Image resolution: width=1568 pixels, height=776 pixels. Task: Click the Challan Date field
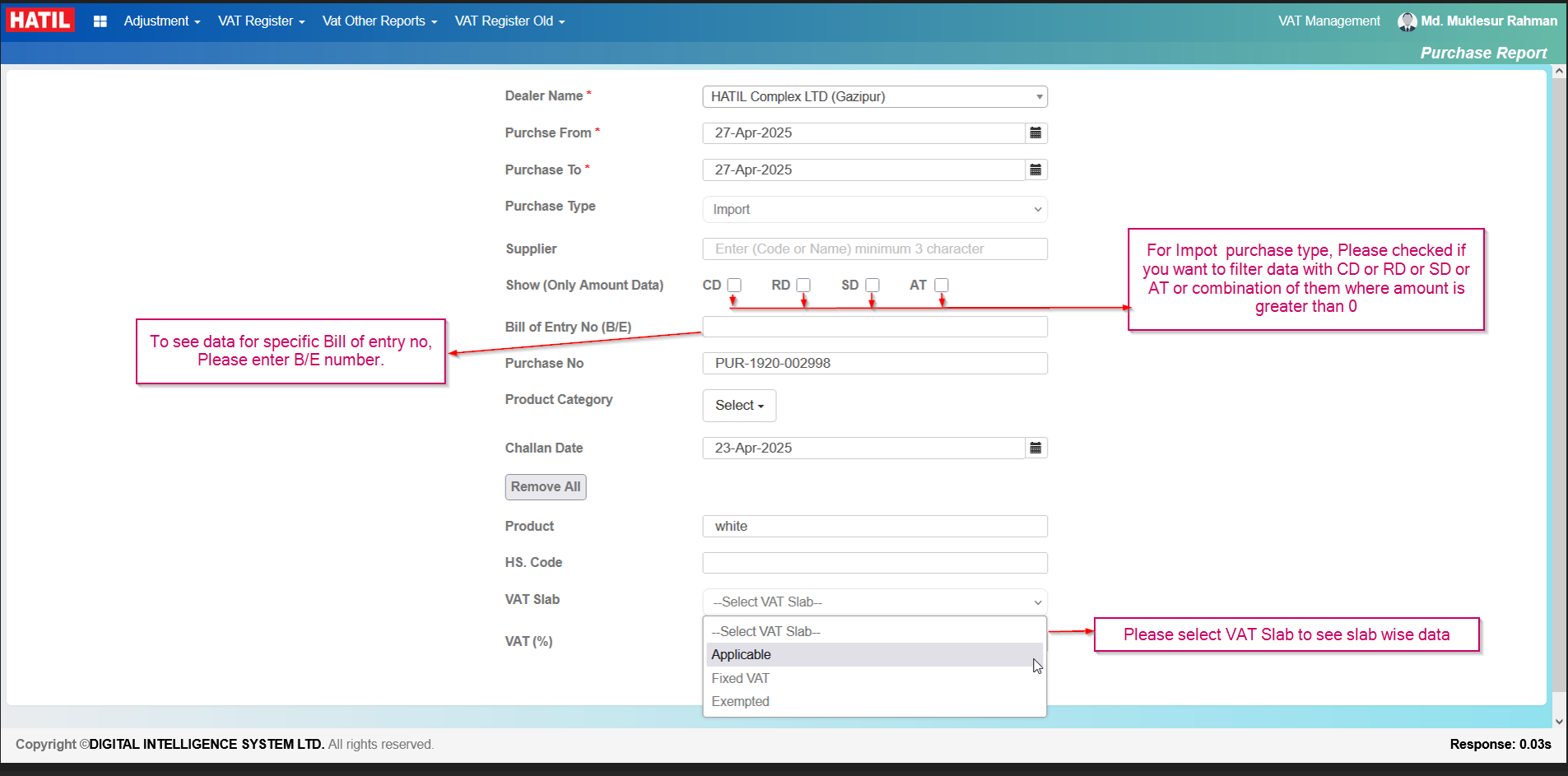(x=864, y=448)
